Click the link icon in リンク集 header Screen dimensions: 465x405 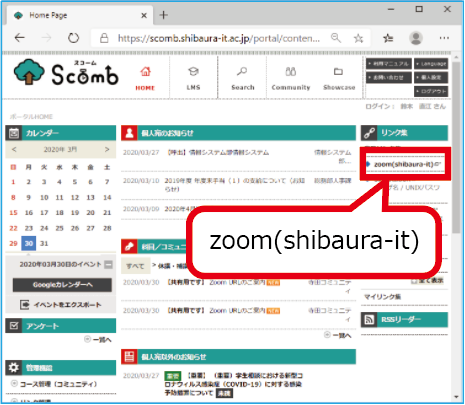click(369, 133)
